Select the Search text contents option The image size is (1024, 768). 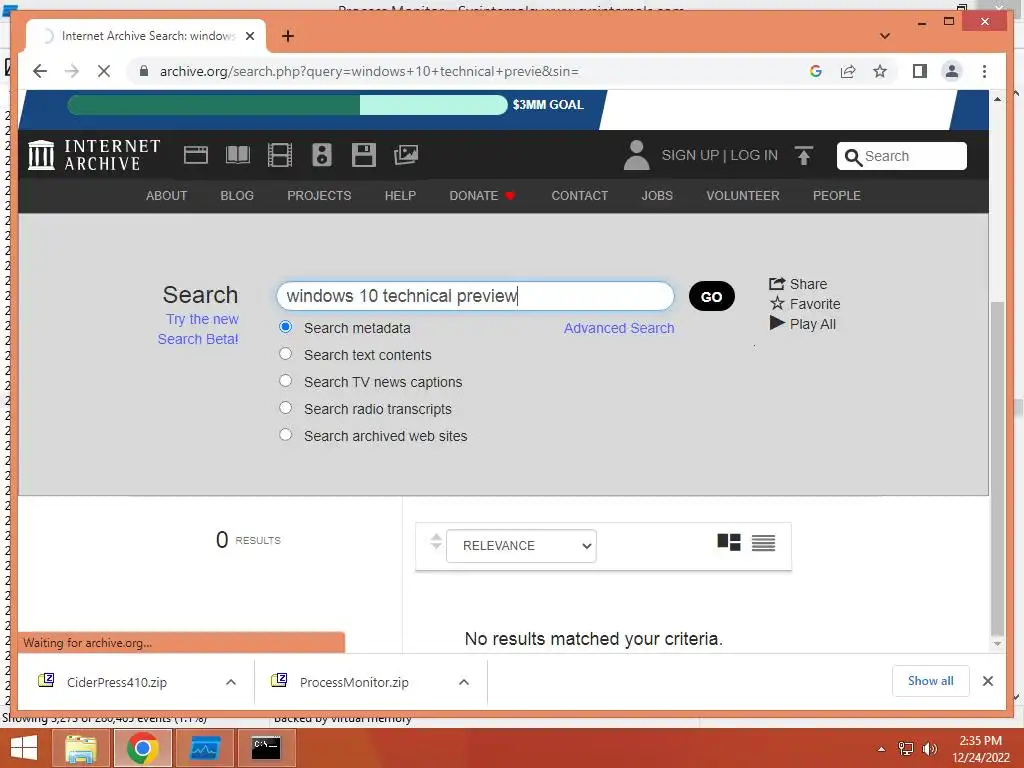tap(285, 354)
